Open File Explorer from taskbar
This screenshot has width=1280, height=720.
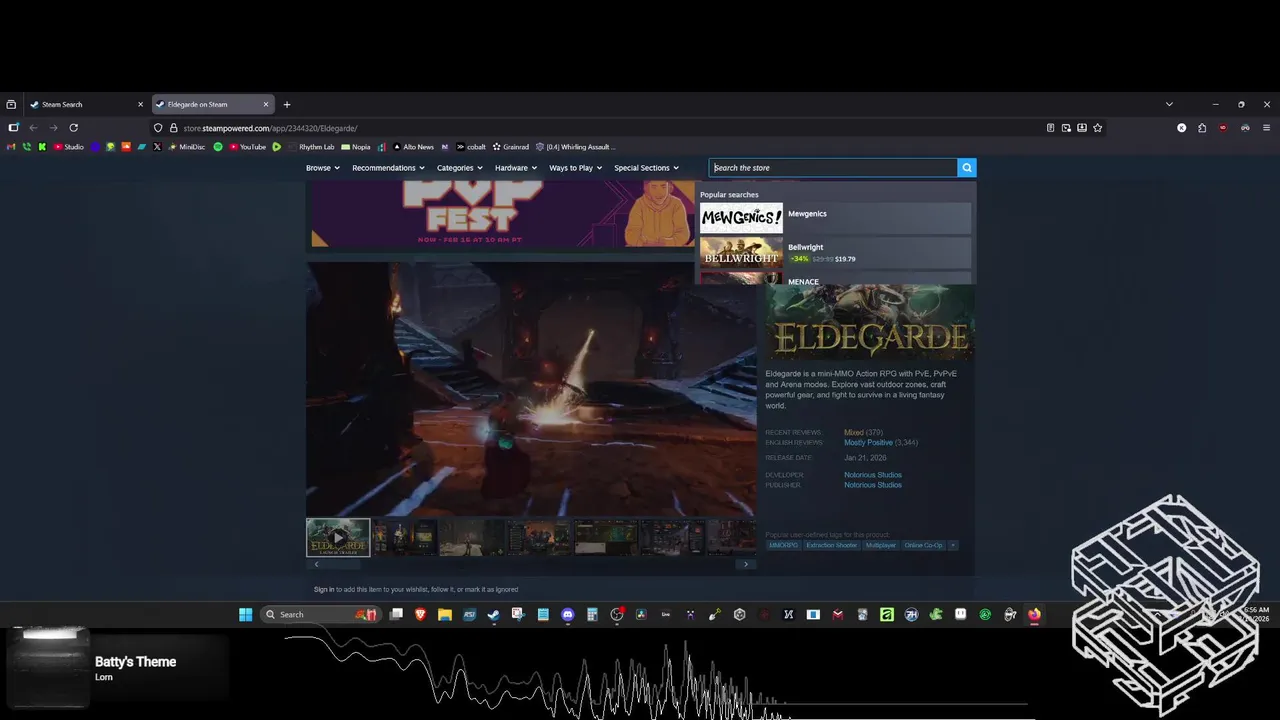(x=445, y=614)
